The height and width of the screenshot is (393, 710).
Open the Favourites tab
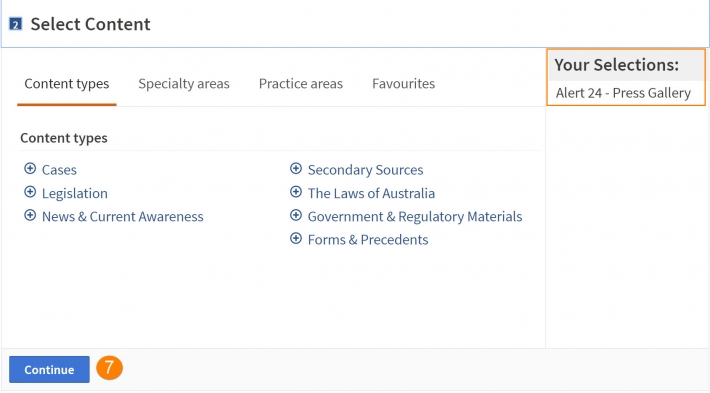coord(403,84)
